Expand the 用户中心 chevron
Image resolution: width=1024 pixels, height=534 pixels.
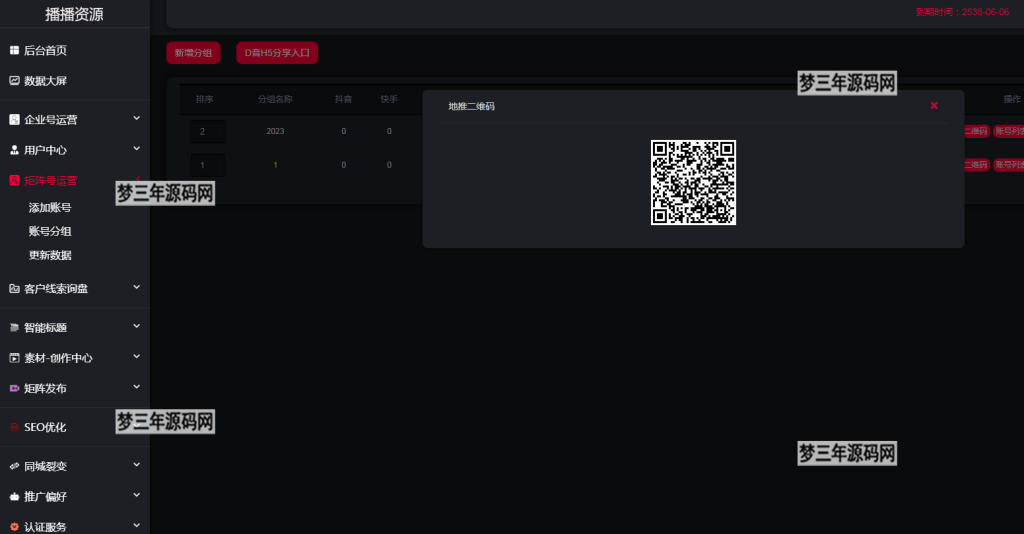coord(136,149)
